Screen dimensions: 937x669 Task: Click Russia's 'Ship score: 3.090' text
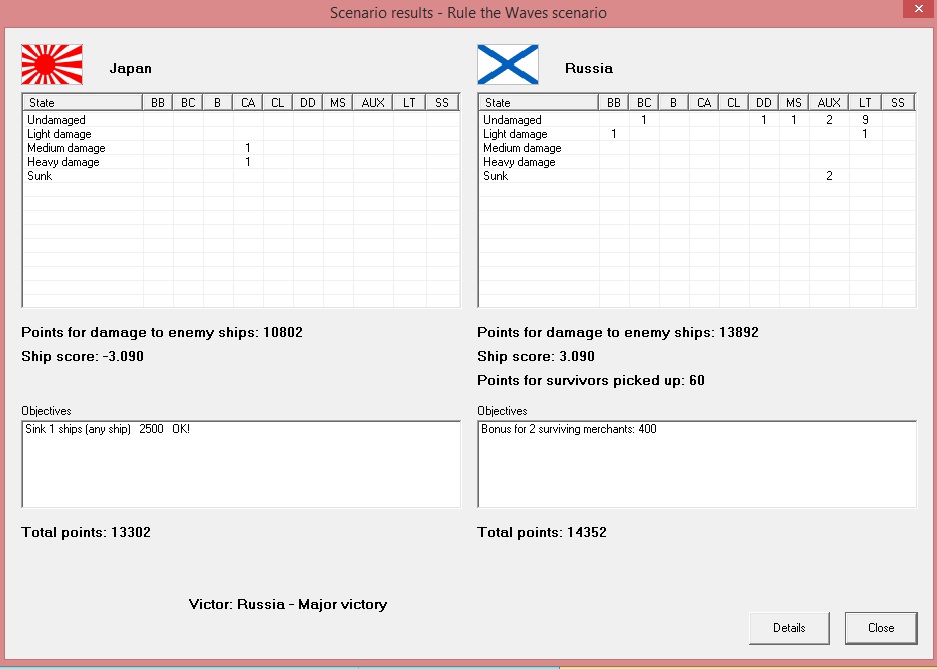click(x=536, y=357)
